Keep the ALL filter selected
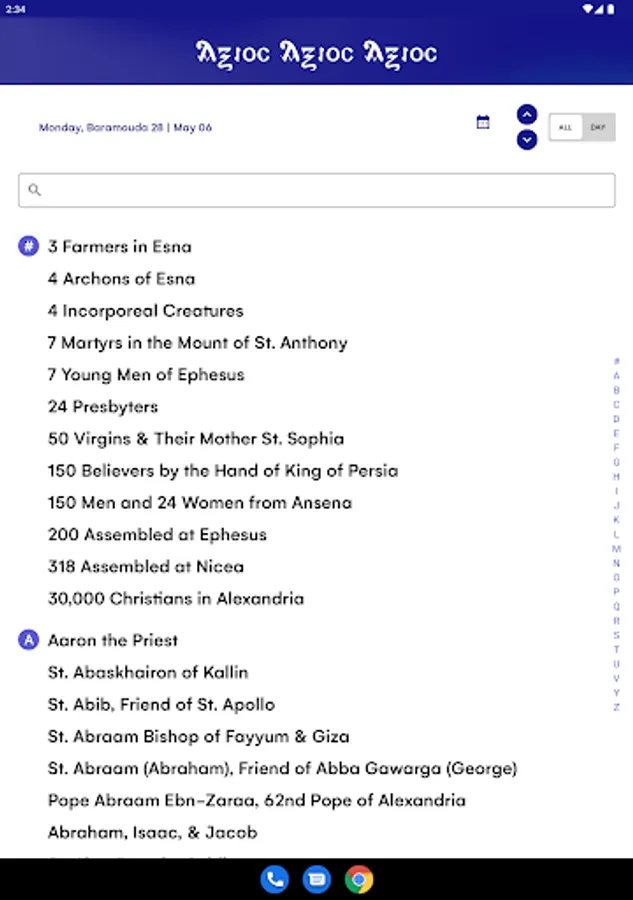Image resolution: width=633 pixels, height=900 pixels. click(566, 127)
